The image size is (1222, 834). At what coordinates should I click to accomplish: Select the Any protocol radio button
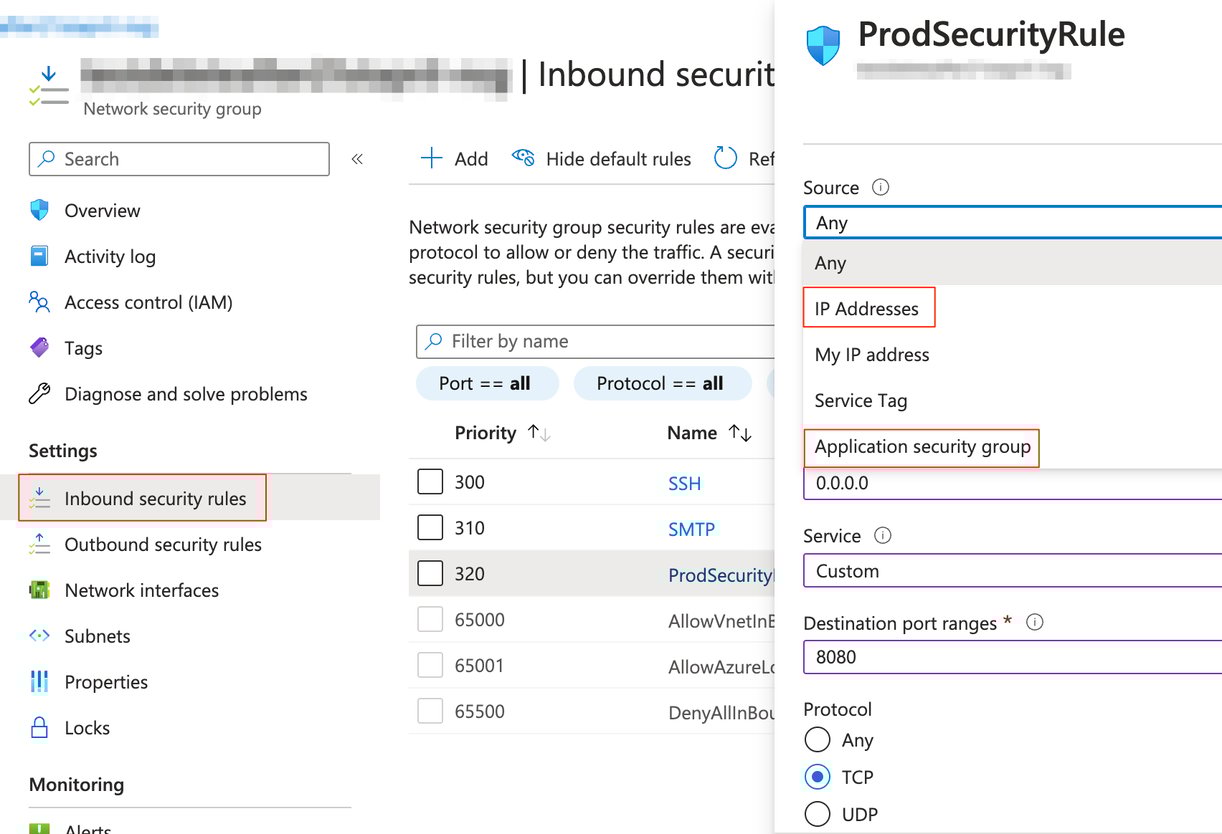point(817,740)
